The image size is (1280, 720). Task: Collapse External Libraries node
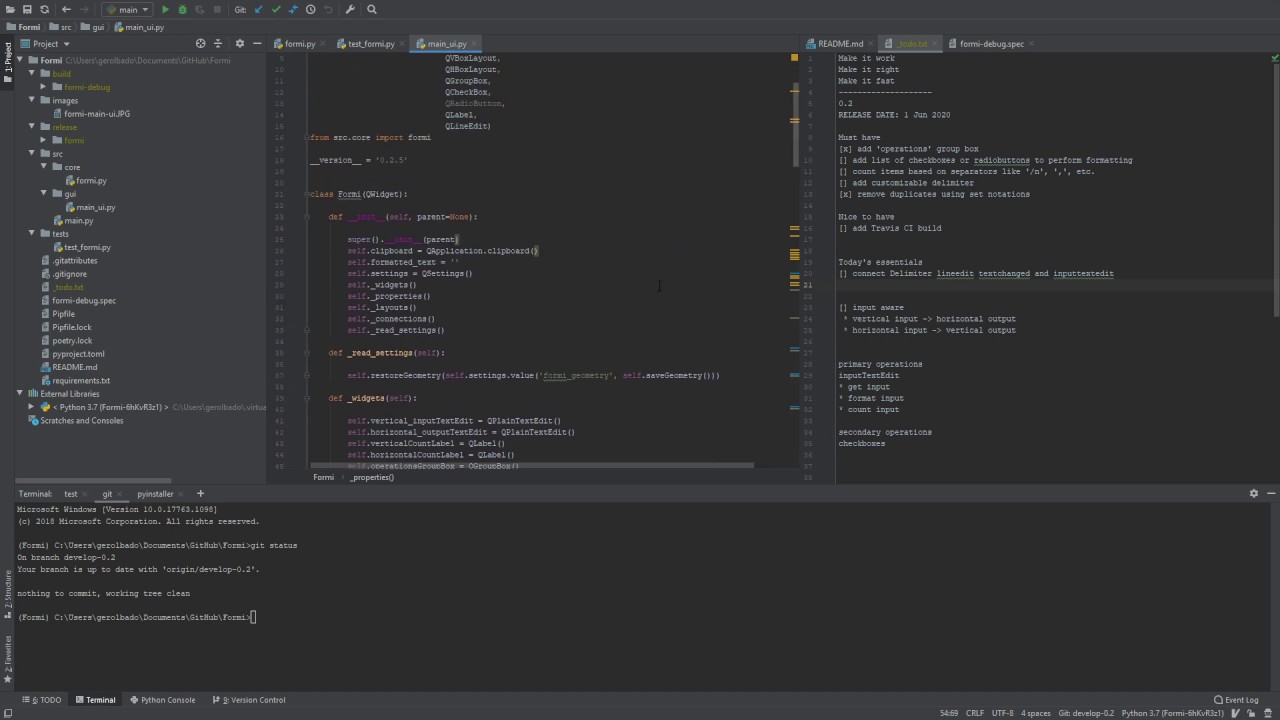[x=20, y=394]
